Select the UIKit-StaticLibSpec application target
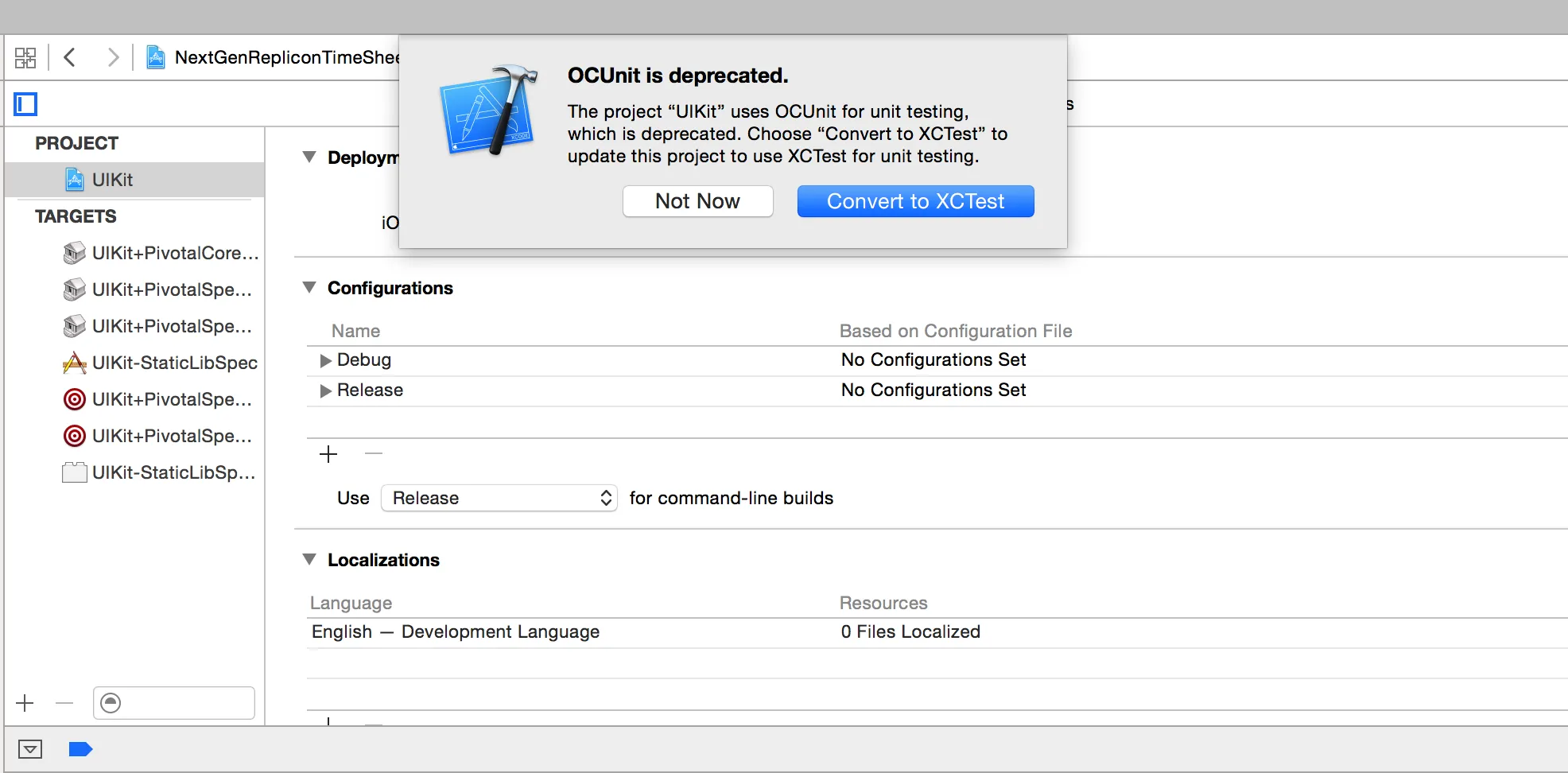Screen dimensions: 1568x773 (x=174, y=363)
